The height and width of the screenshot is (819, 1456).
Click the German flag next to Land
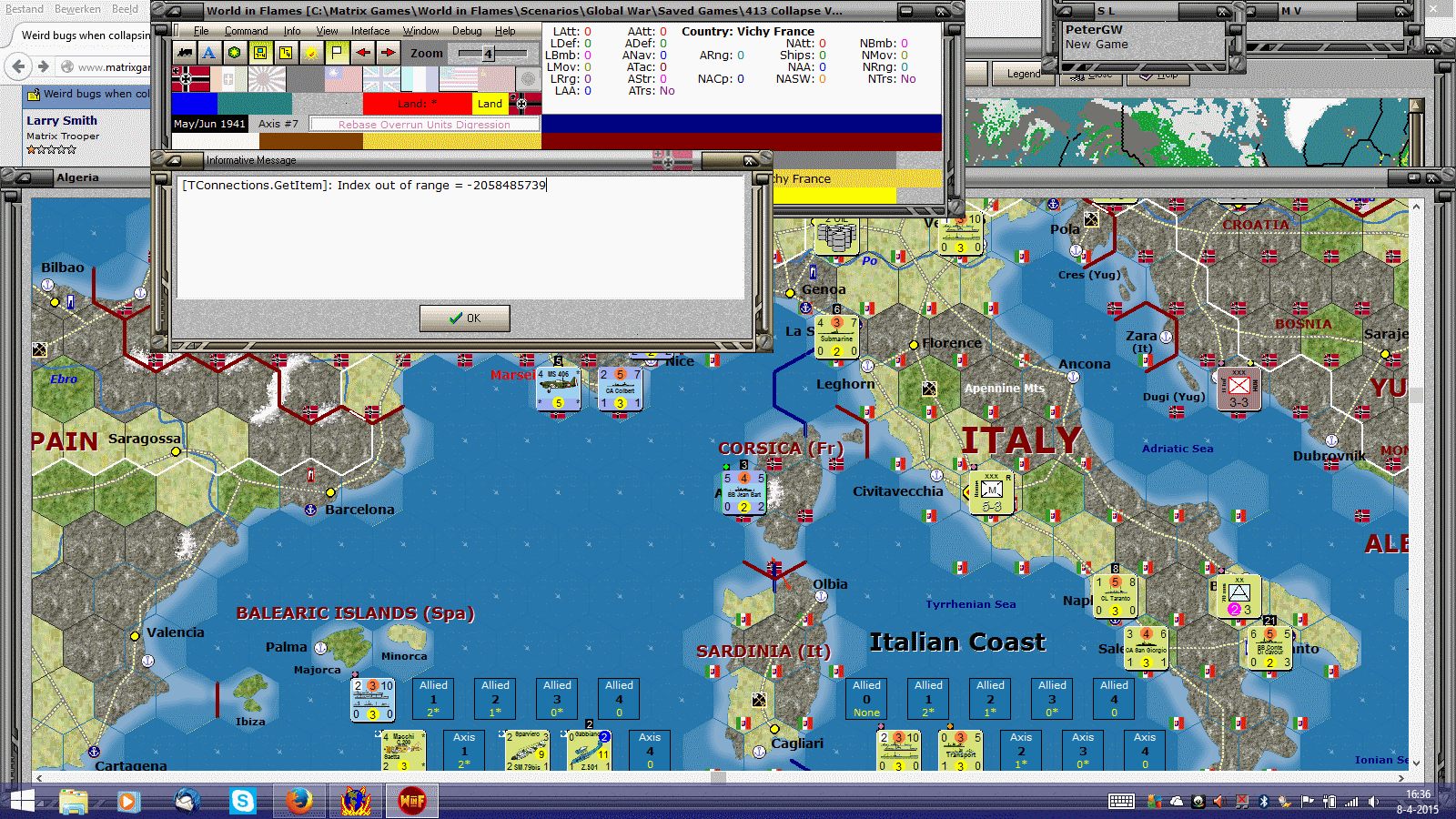[524, 103]
